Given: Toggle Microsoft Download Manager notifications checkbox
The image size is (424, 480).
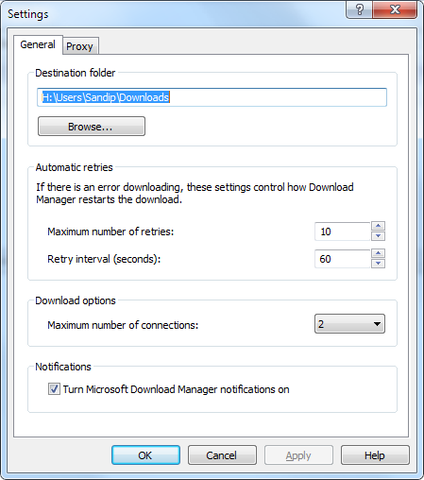Looking at the screenshot, I should pyautogui.click(x=54, y=389).
